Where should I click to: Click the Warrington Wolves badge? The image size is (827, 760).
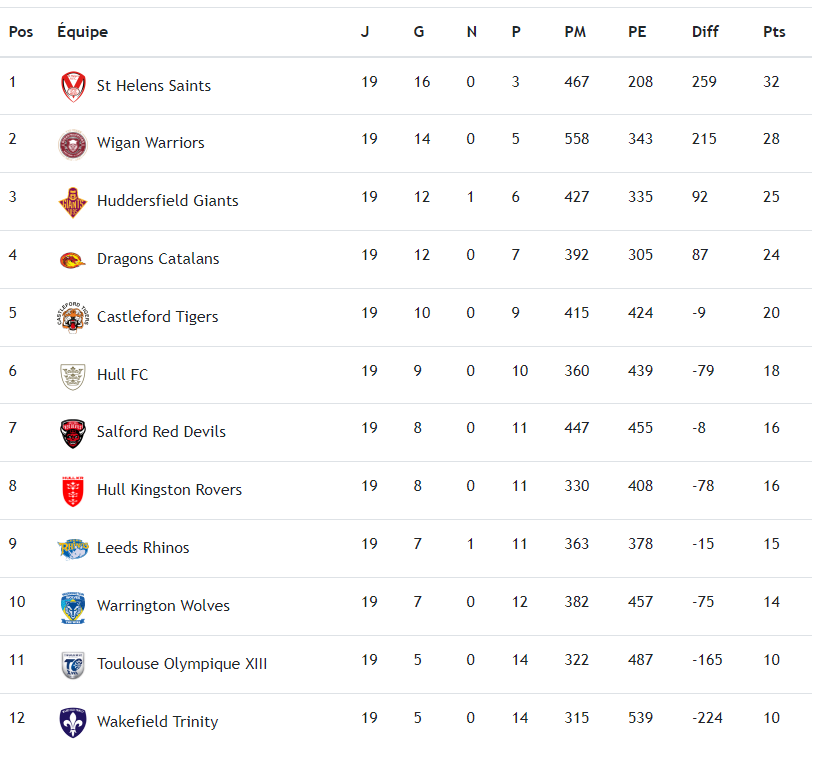click(x=72, y=607)
